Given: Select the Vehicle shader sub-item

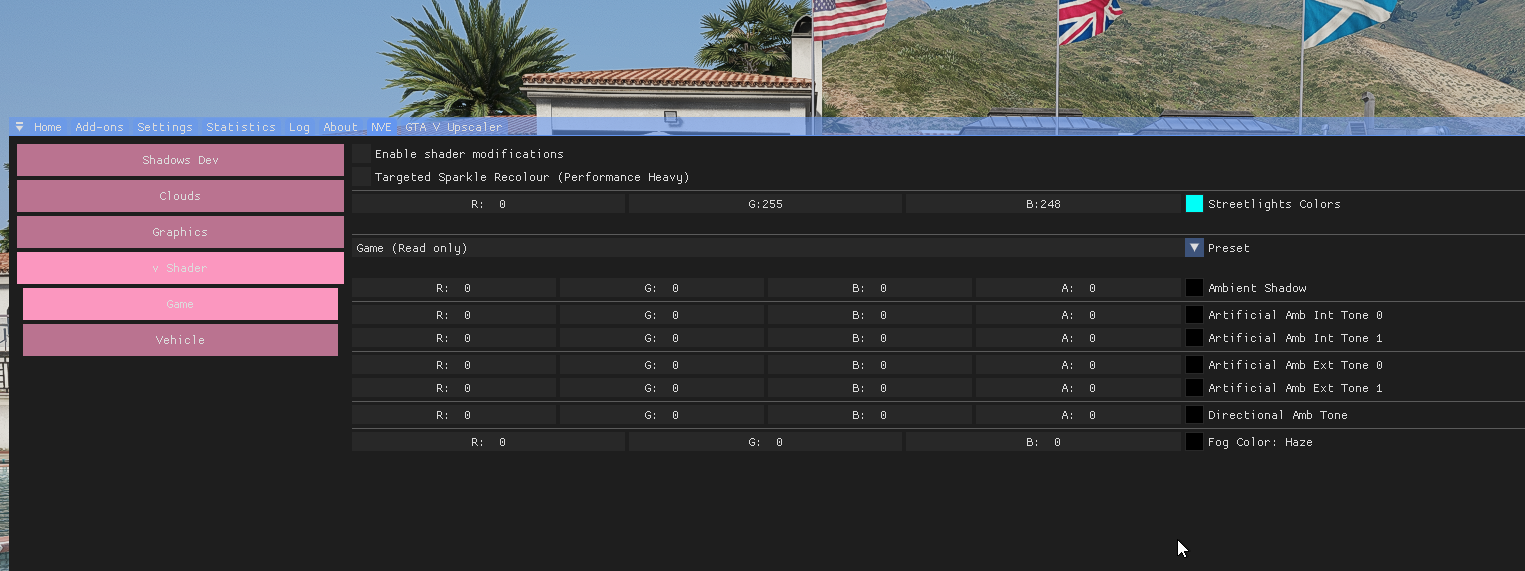Looking at the screenshot, I should tap(180, 340).
